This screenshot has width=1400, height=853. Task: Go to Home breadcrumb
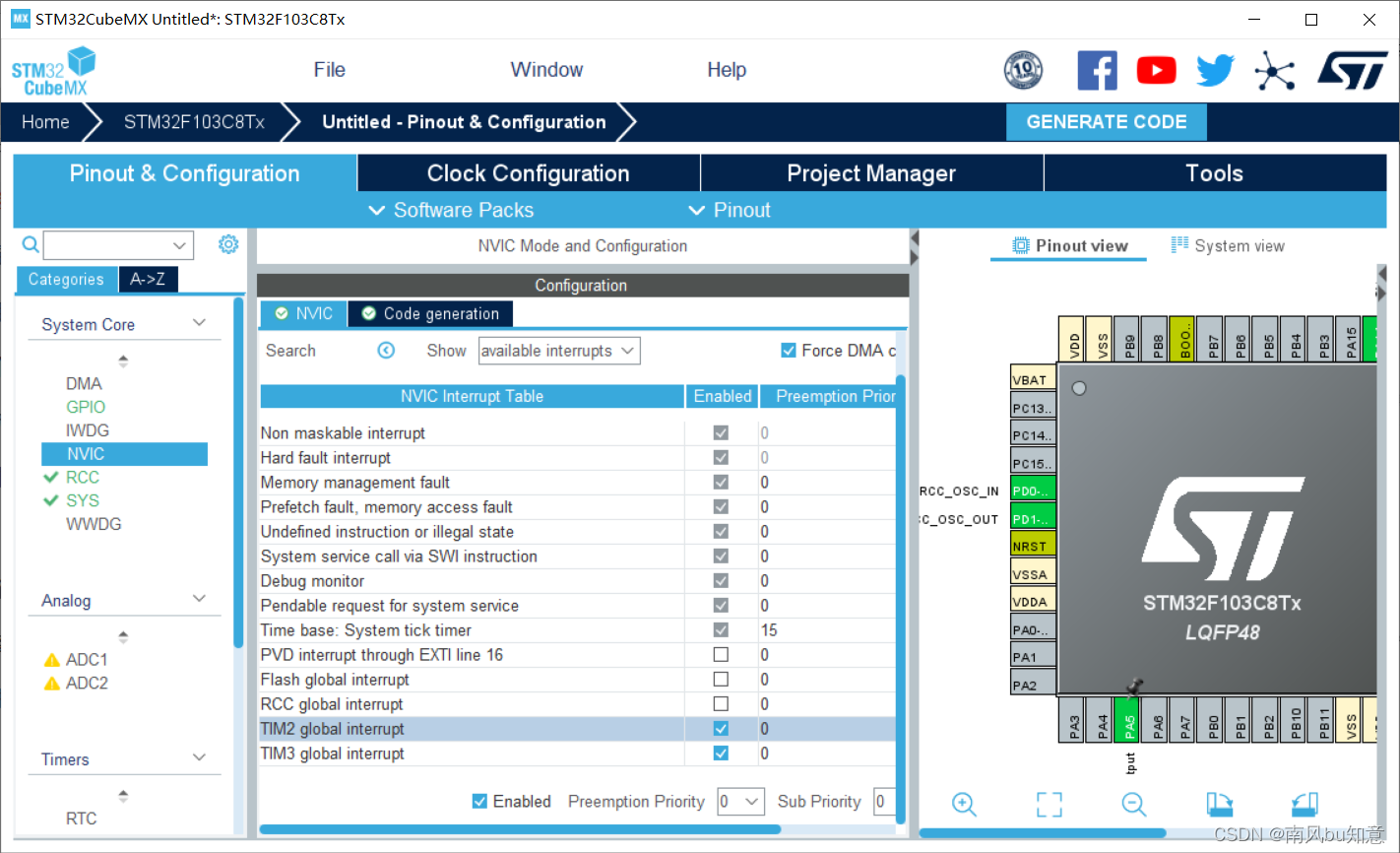pos(45,122)
